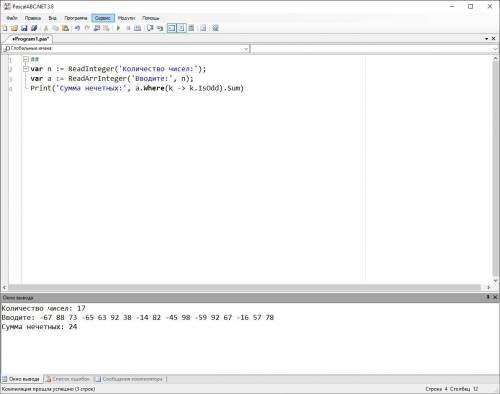Collapse the fold marker at the var n line
Image resolution: width=500 pixels, height=394 pixels.
[x=26, y=69]
